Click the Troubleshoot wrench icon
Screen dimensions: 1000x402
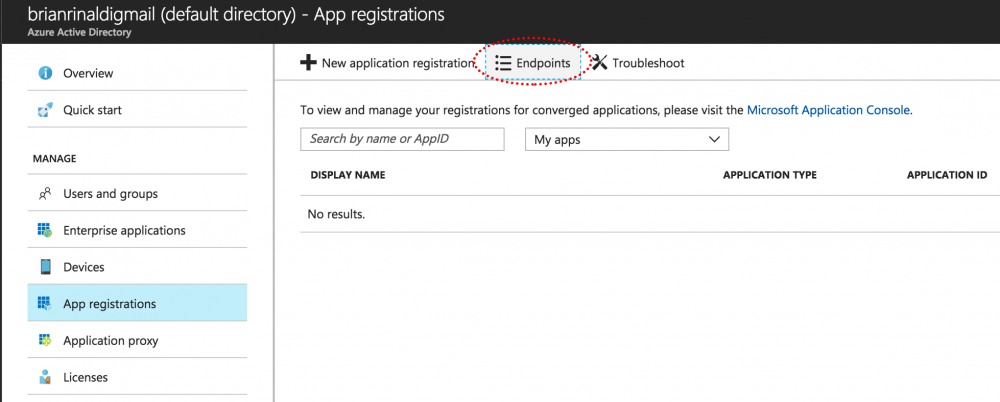pos(599,63)
